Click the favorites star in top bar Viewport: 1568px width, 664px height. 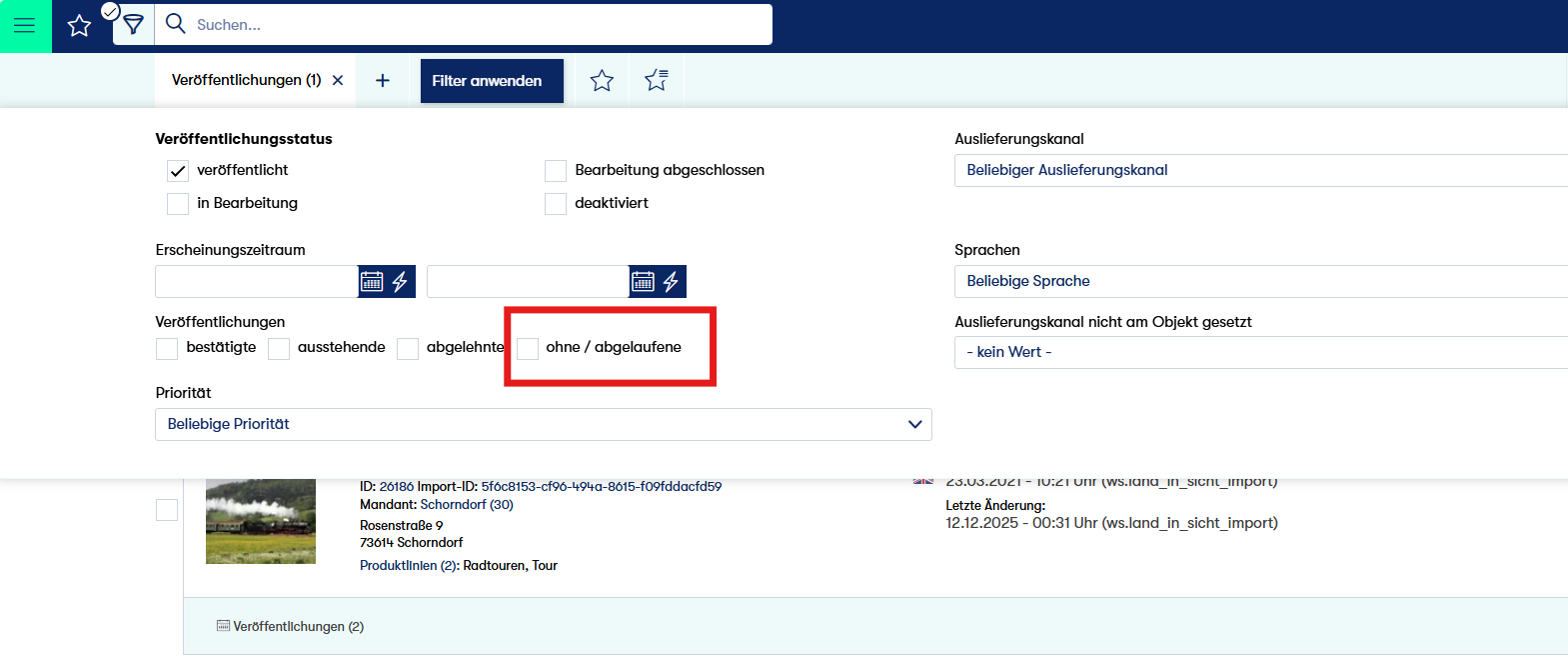tap(79, 26)
